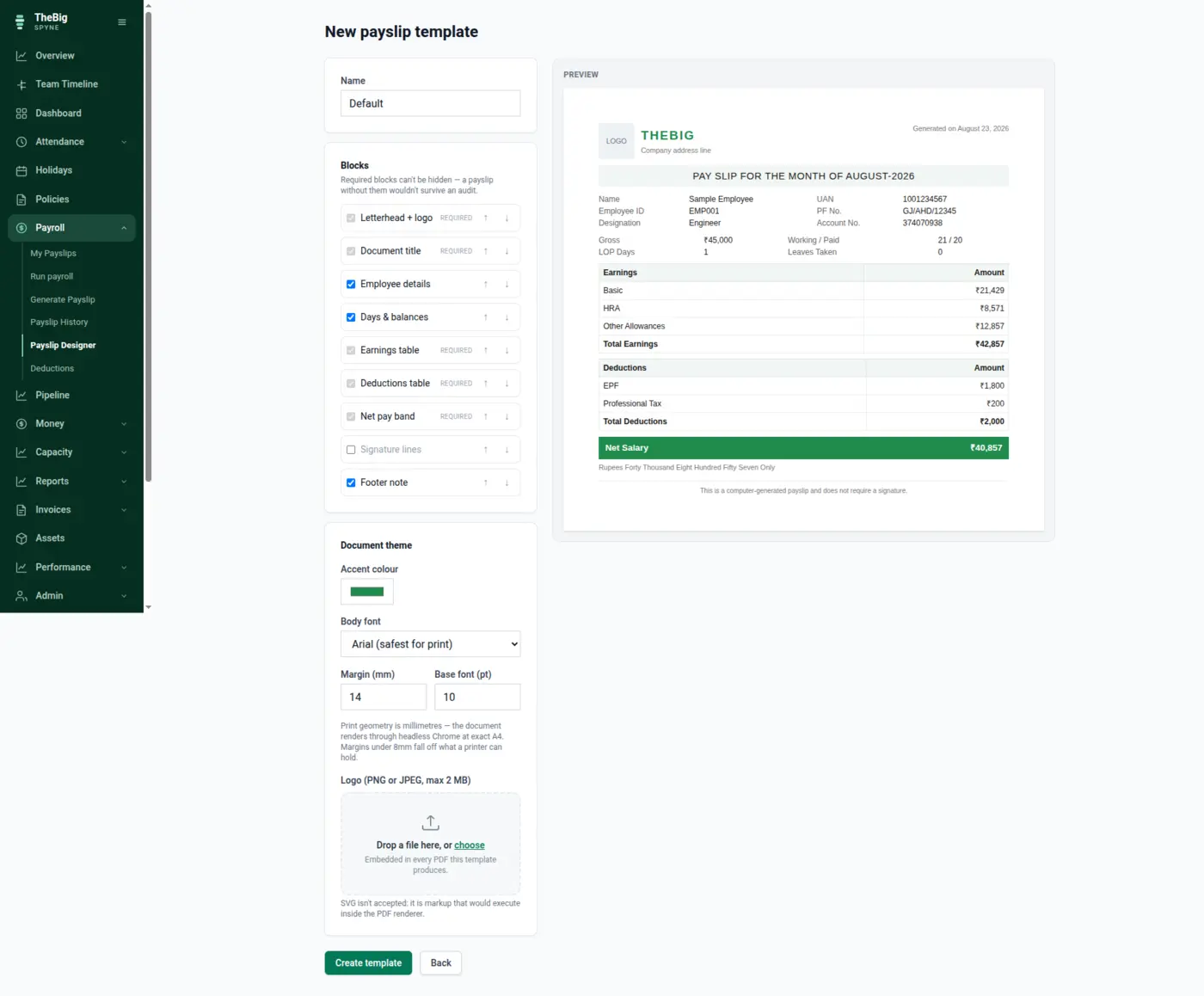Open Generate Payslip submenu item
This screenshot has height=996, width=1204.
[x=63, y=300]
